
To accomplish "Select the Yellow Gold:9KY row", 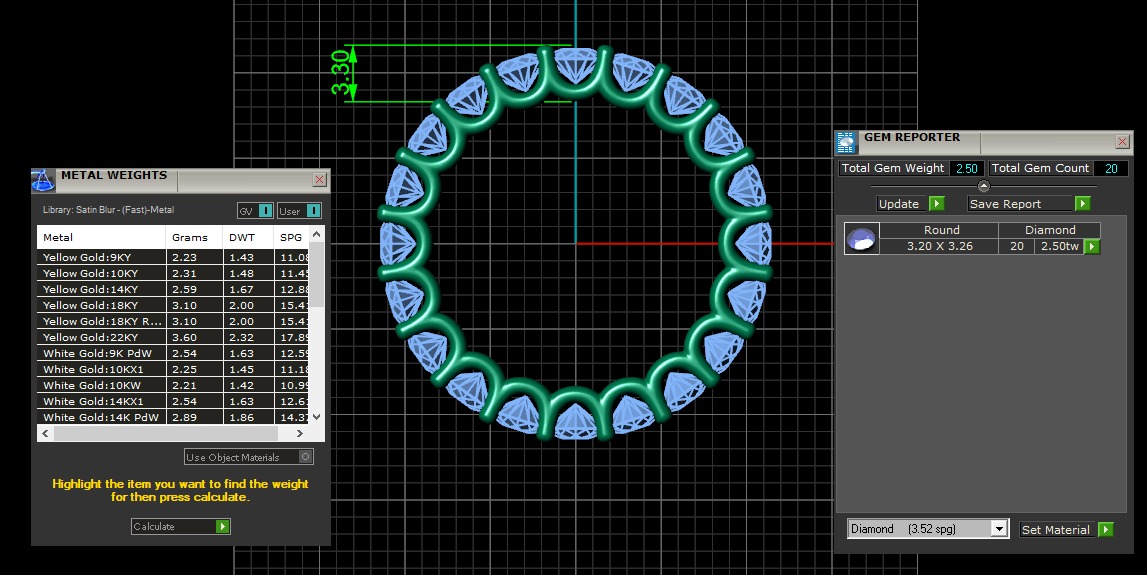I will (x=173, y=258).
